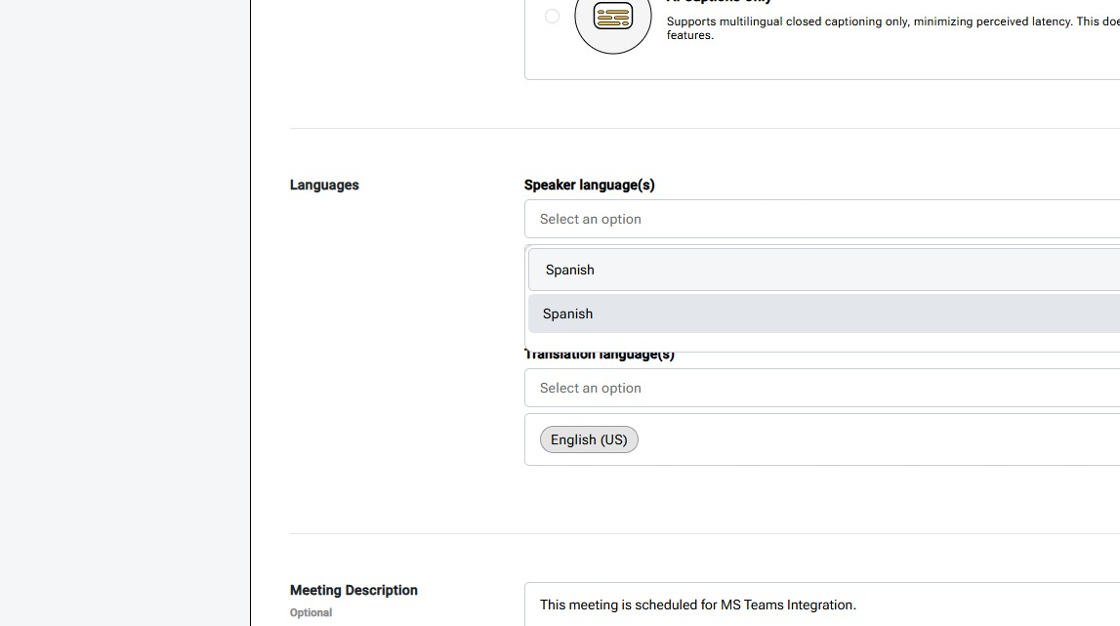Click the English (US) language chip
This screenshot has height=626, width=1120.
tap(589, 439)
